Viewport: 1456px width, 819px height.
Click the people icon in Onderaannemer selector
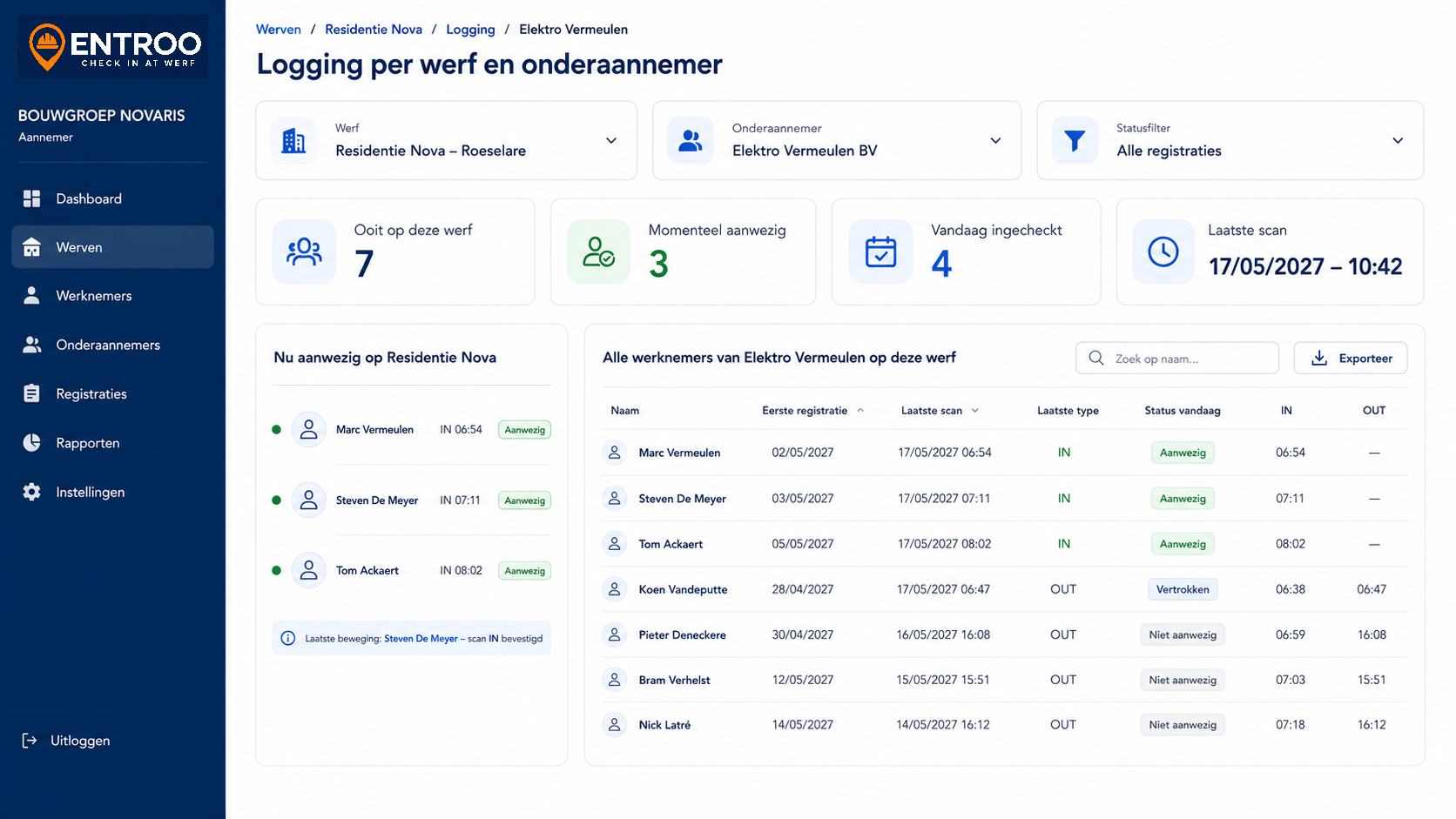pos(691,140)
